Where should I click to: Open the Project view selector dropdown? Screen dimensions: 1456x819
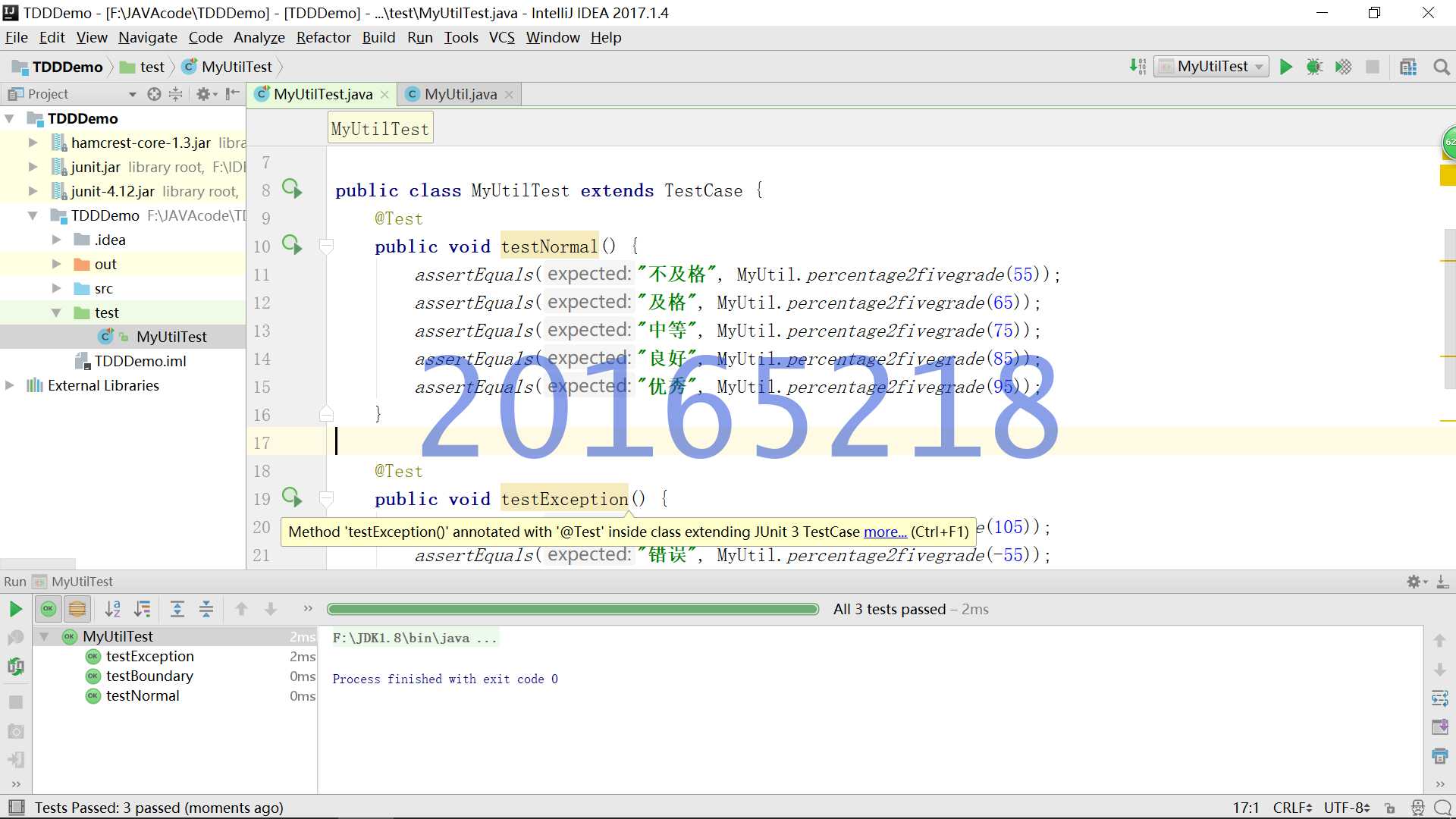click(132, 94)
